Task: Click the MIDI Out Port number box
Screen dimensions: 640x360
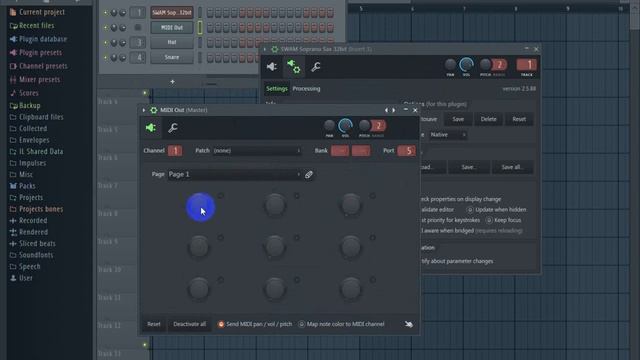Action: click(x=407, y=151)
